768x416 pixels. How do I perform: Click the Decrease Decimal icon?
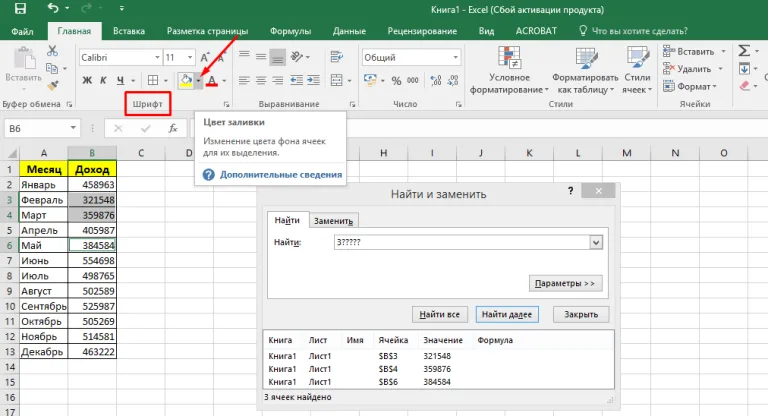pyautogui.click(x=453, y=80)
